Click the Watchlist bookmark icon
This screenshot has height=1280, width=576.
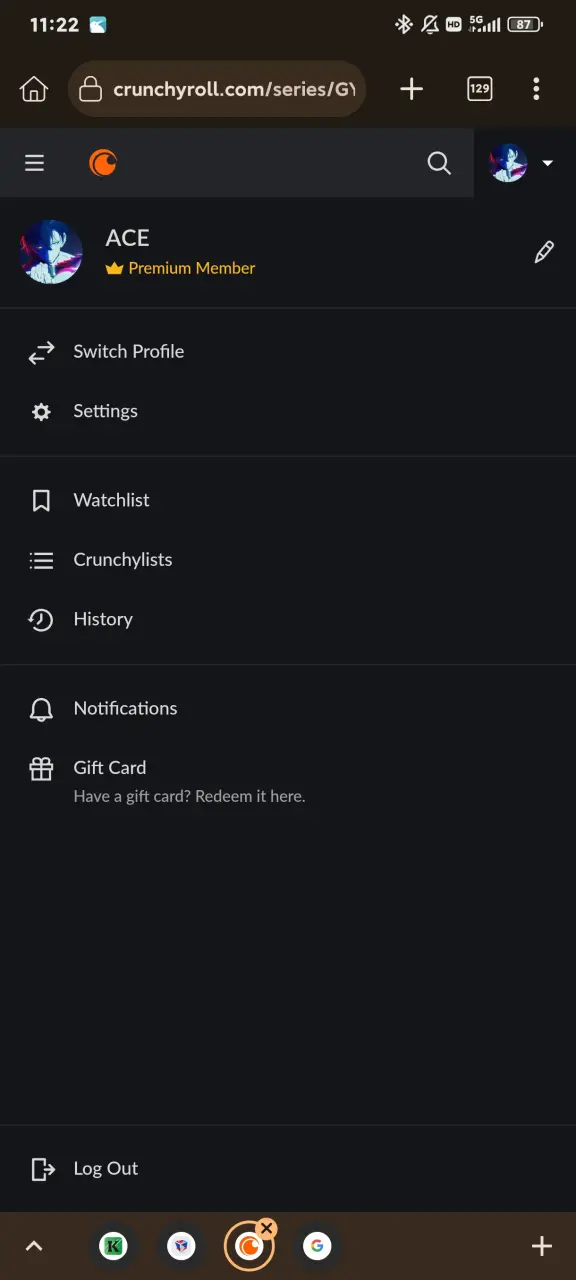pyautogui.click(x=41, y=501)
